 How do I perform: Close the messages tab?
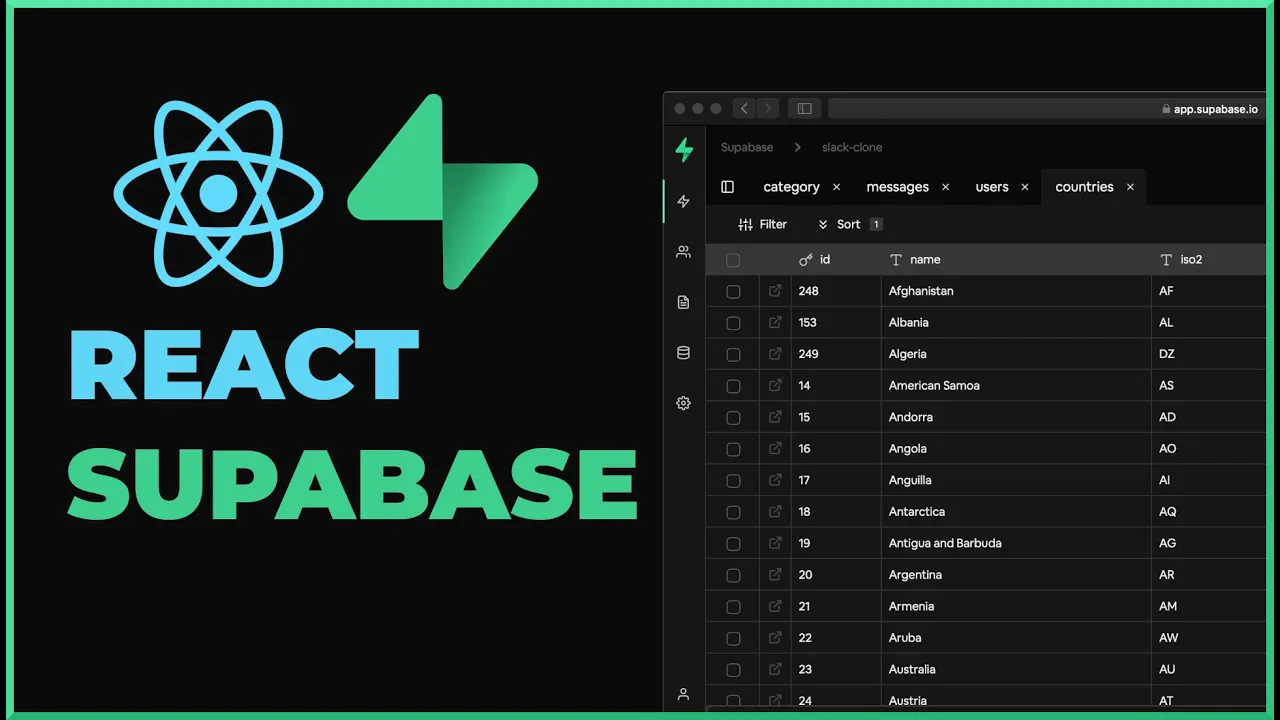[945, 187]
